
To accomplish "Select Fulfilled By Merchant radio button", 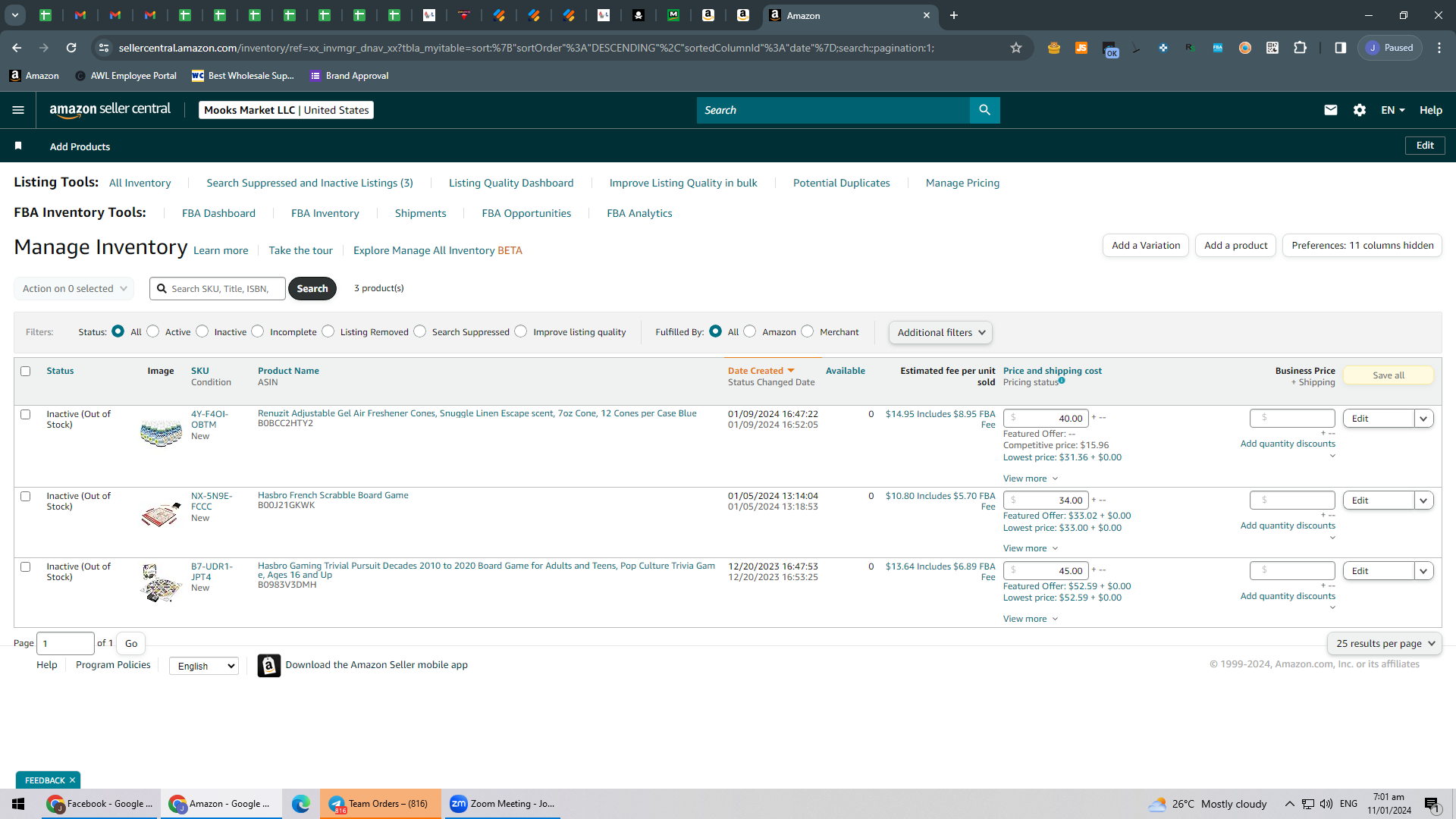I will click(808, 331).
